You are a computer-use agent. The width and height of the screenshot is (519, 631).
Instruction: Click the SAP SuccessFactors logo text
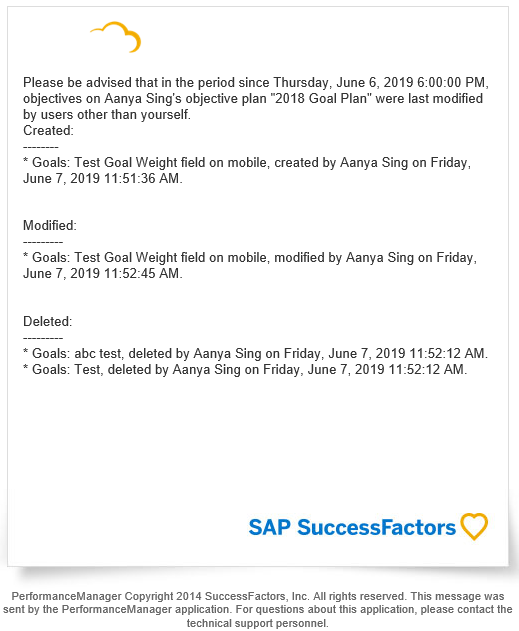(x=352, y=528)
